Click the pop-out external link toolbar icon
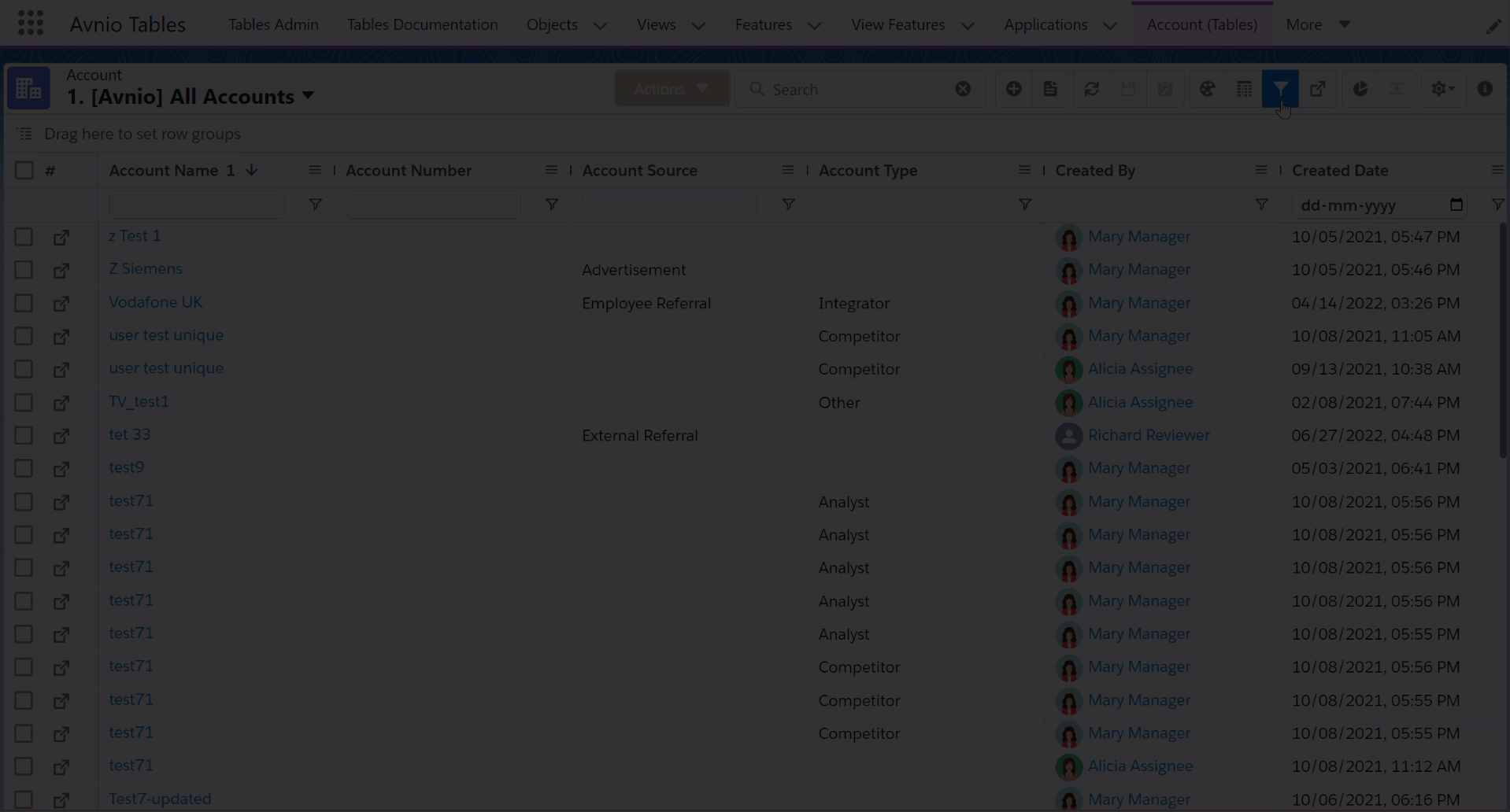The image size is (1510, 812). (x=1317, y=89)
